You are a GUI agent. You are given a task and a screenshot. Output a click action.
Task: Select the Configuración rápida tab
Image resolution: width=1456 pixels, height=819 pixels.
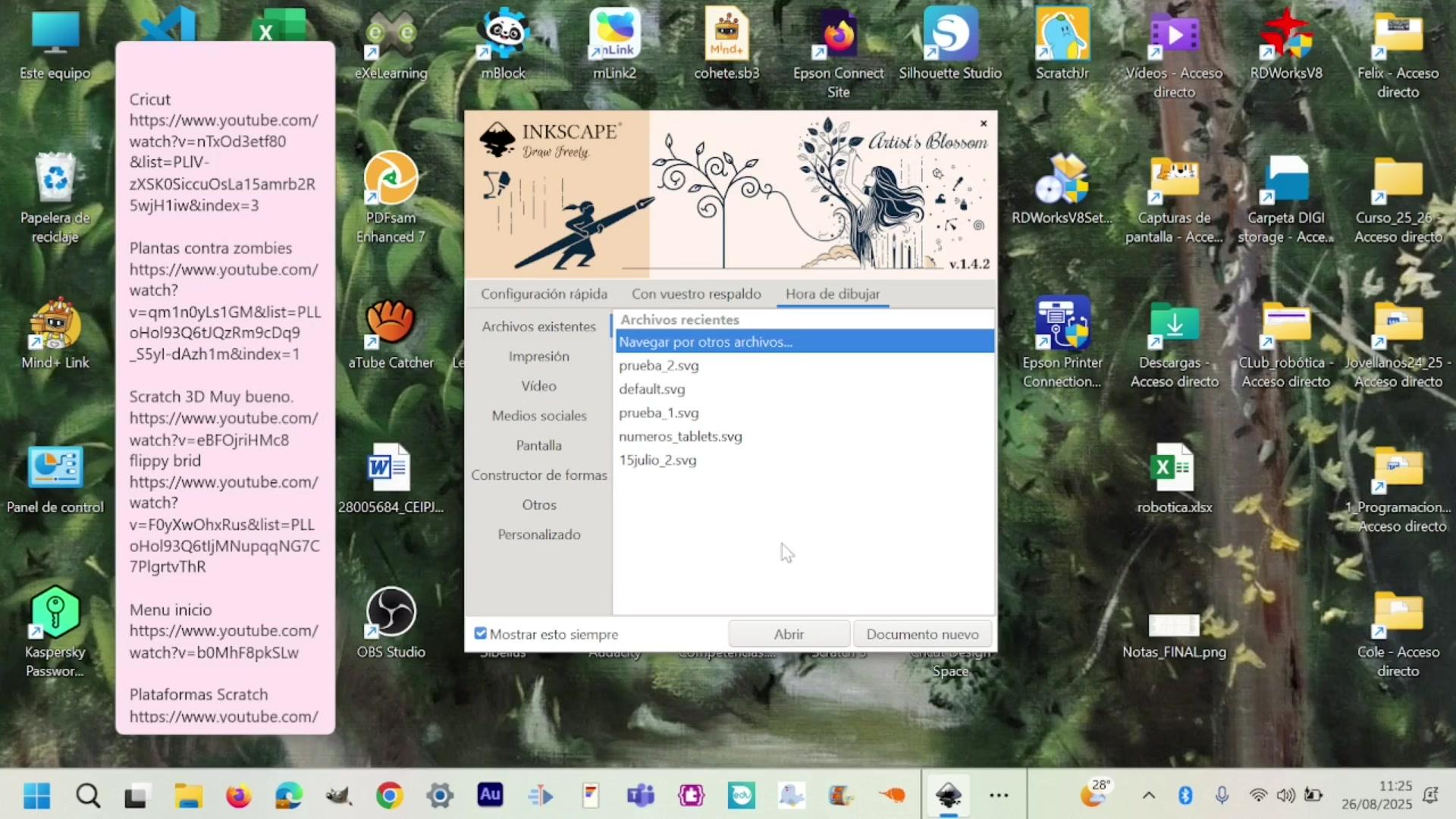click(544, 294)
